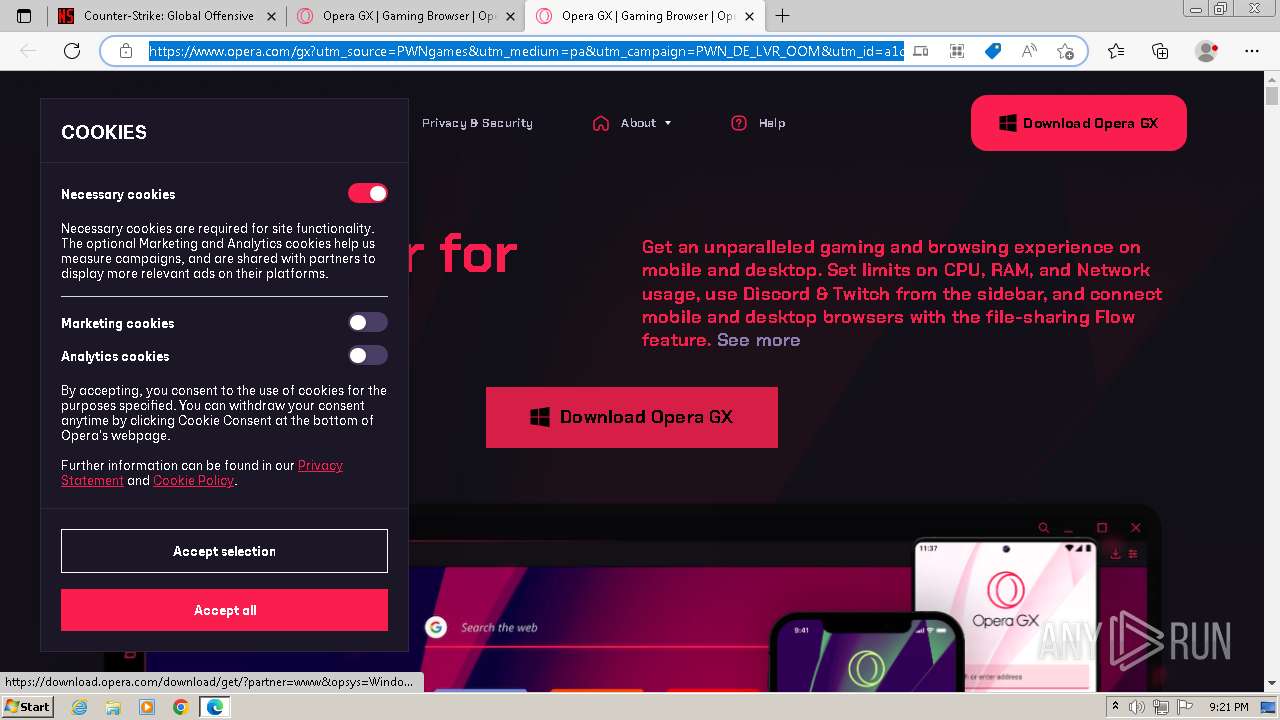
Task: Open Privacy & Security menu item
Action: tap(477, 123)
